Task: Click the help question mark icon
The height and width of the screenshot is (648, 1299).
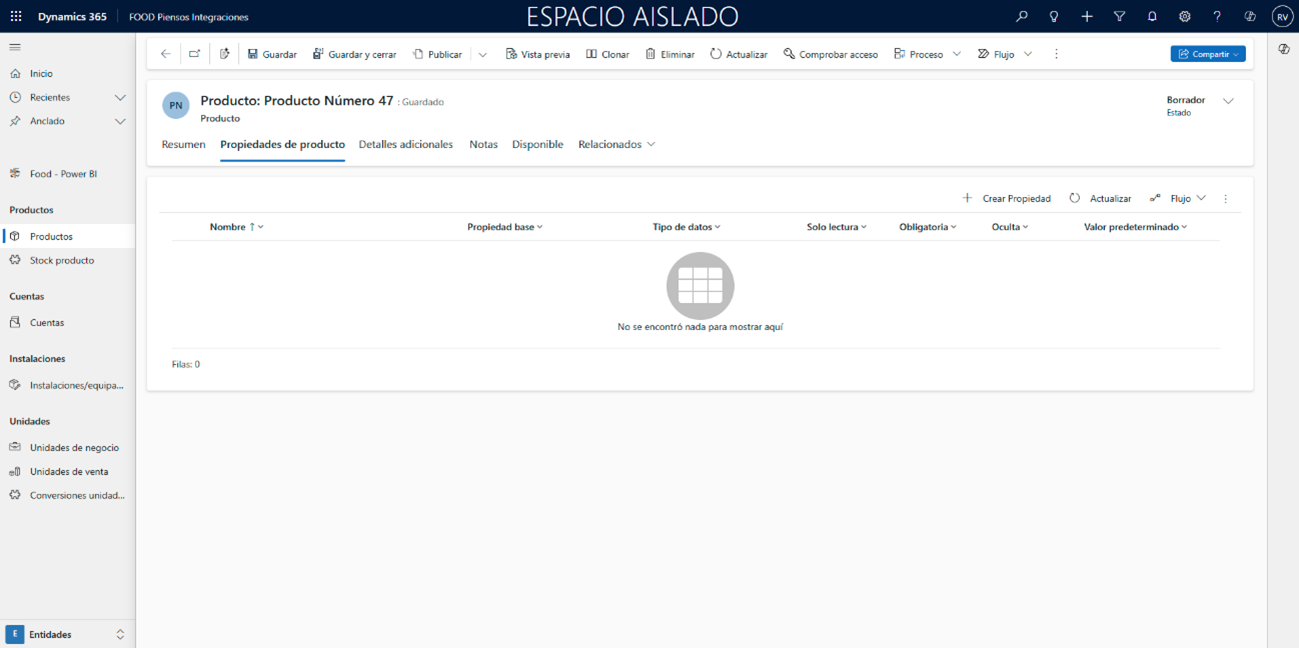Action: 1217,17
